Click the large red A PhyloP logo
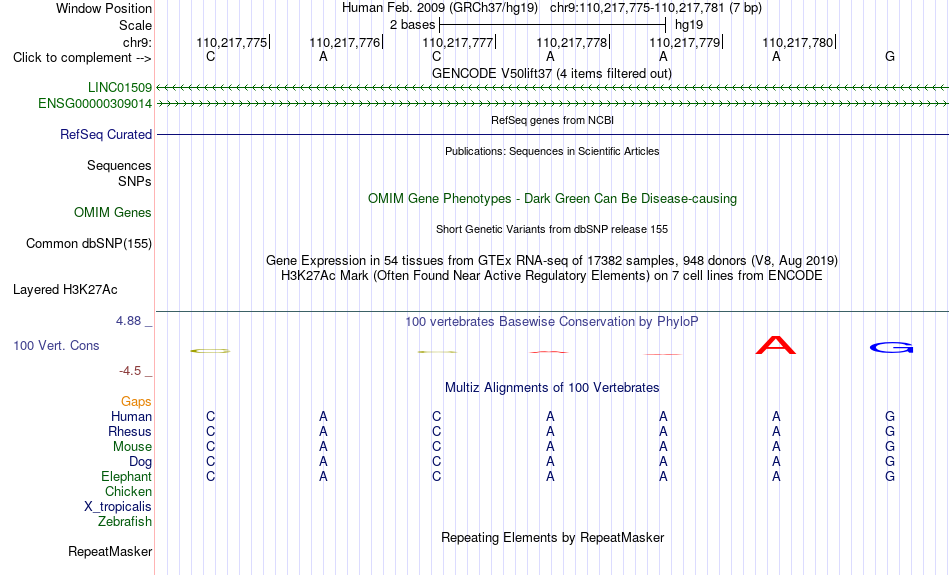950x575 pixels. pyautogui.click(x=776, y=345)
